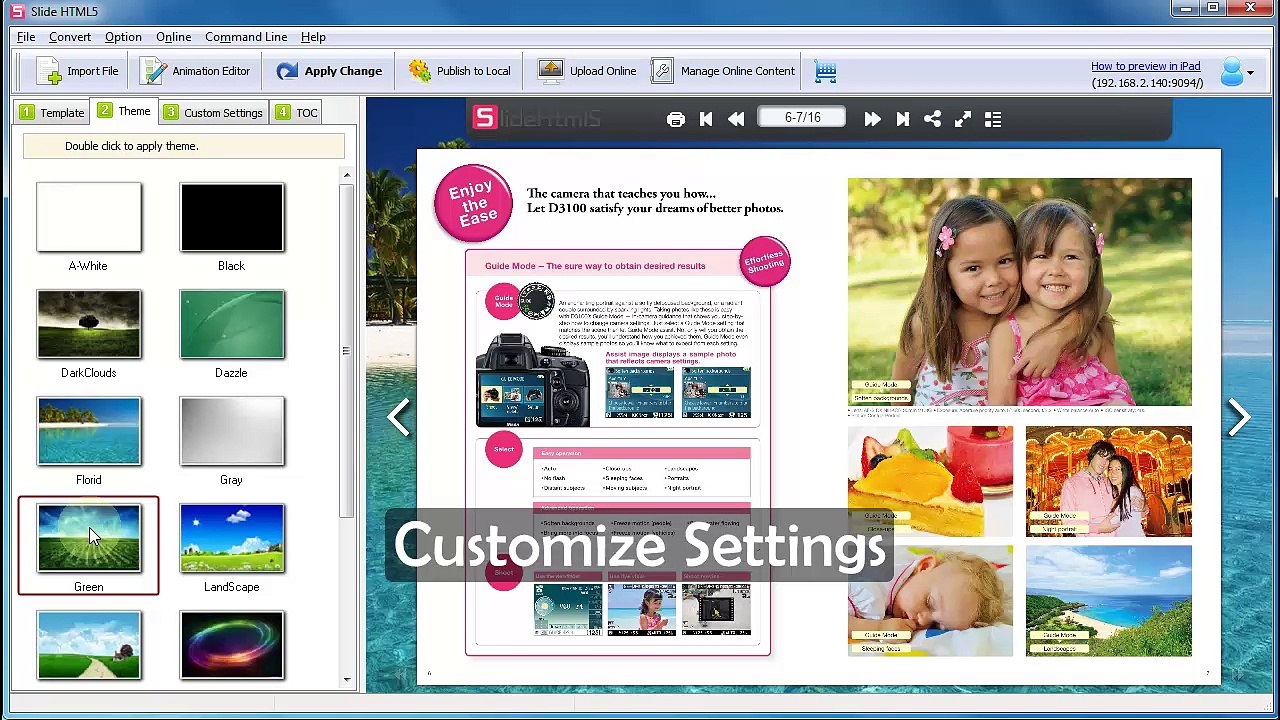Select the Green theme thumbnail

(89, 538)
